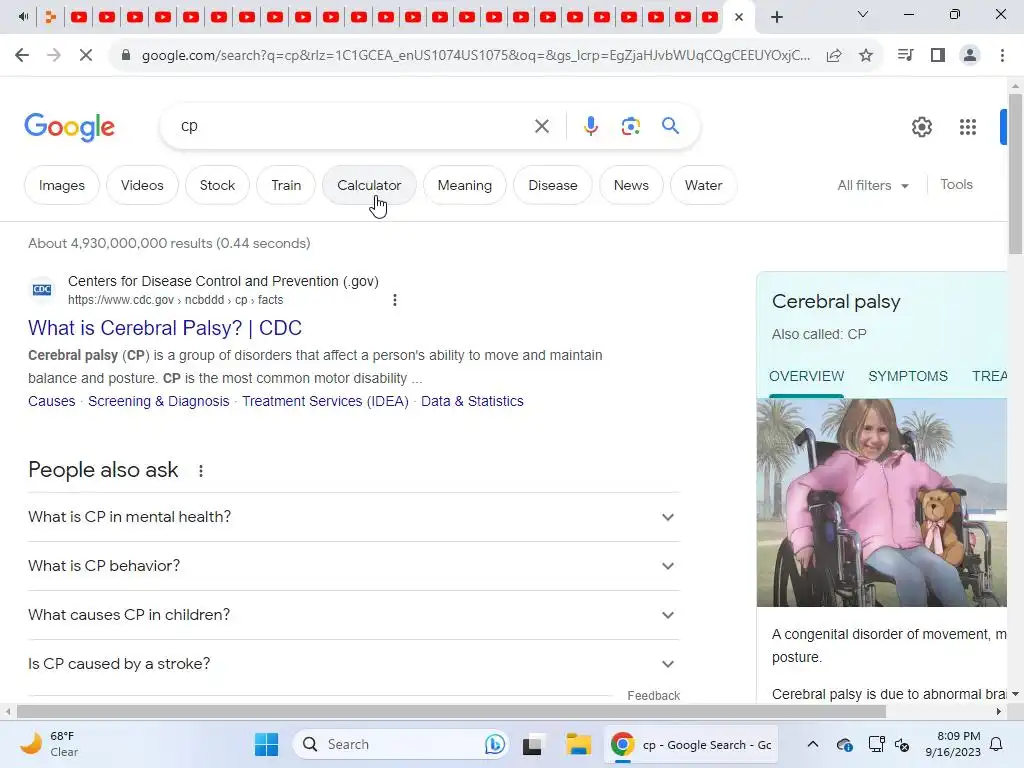Viewport: 1024px width, 768px height.
Task: Open the All filters dropdown
Action: click(x=873, y=185)
